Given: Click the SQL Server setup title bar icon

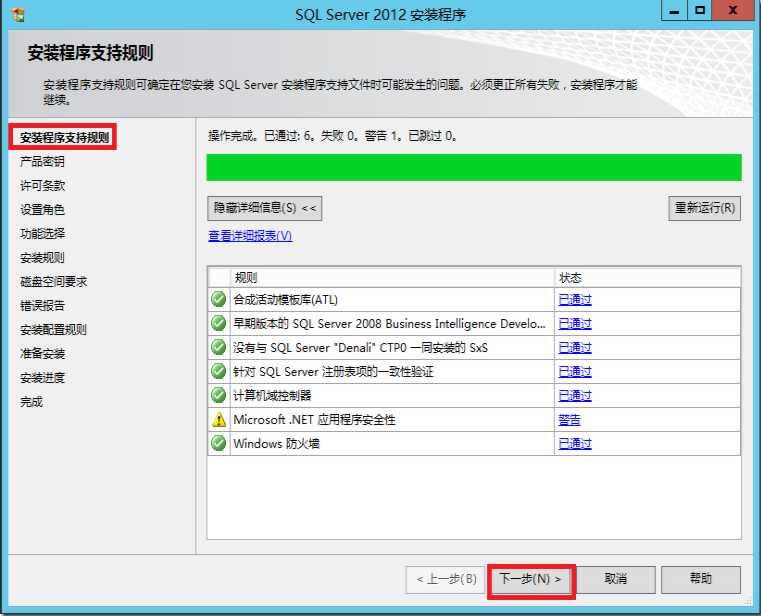Looking at the screenshot, I should (x=19, y=15).
